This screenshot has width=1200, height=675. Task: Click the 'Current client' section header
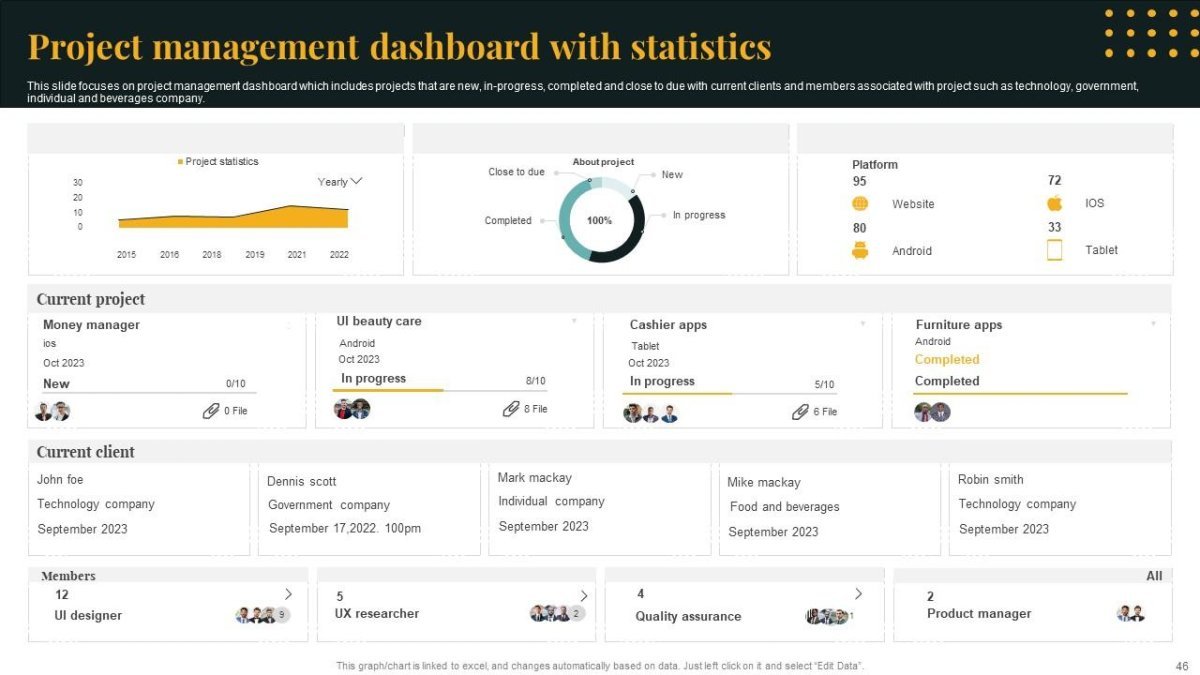click(x=86, y=452)
